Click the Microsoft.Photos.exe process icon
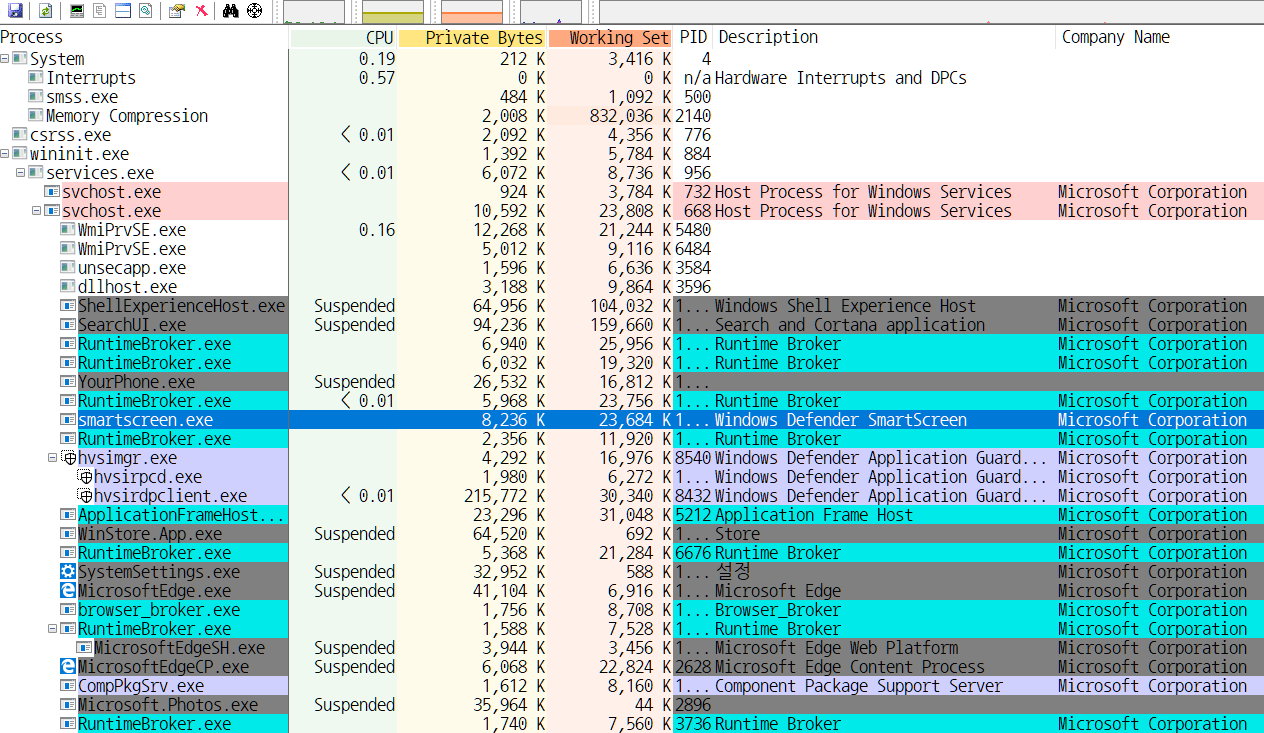 [x=68, y=705]
